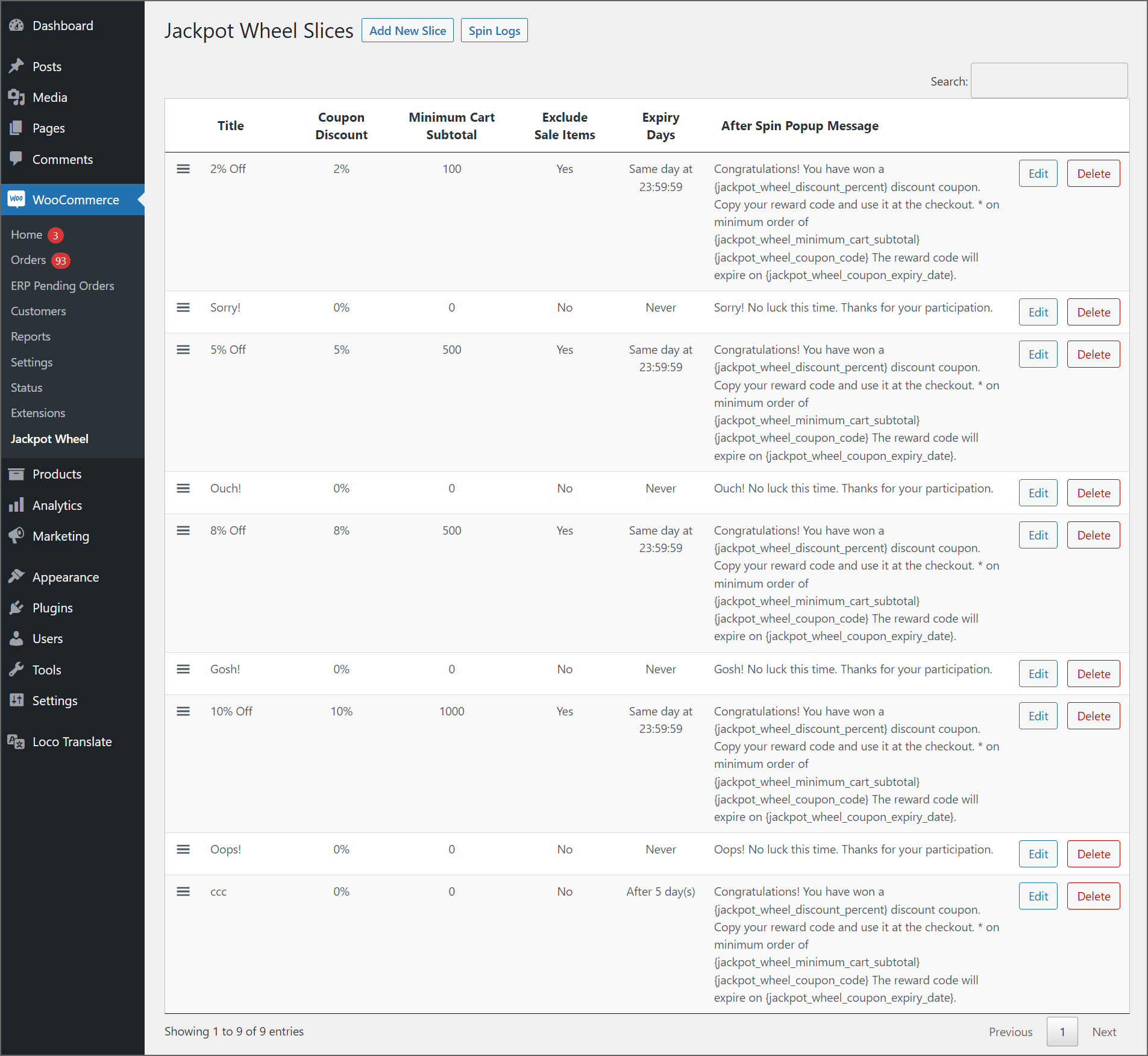Open the Media library icon

click(x=17, y=97)
